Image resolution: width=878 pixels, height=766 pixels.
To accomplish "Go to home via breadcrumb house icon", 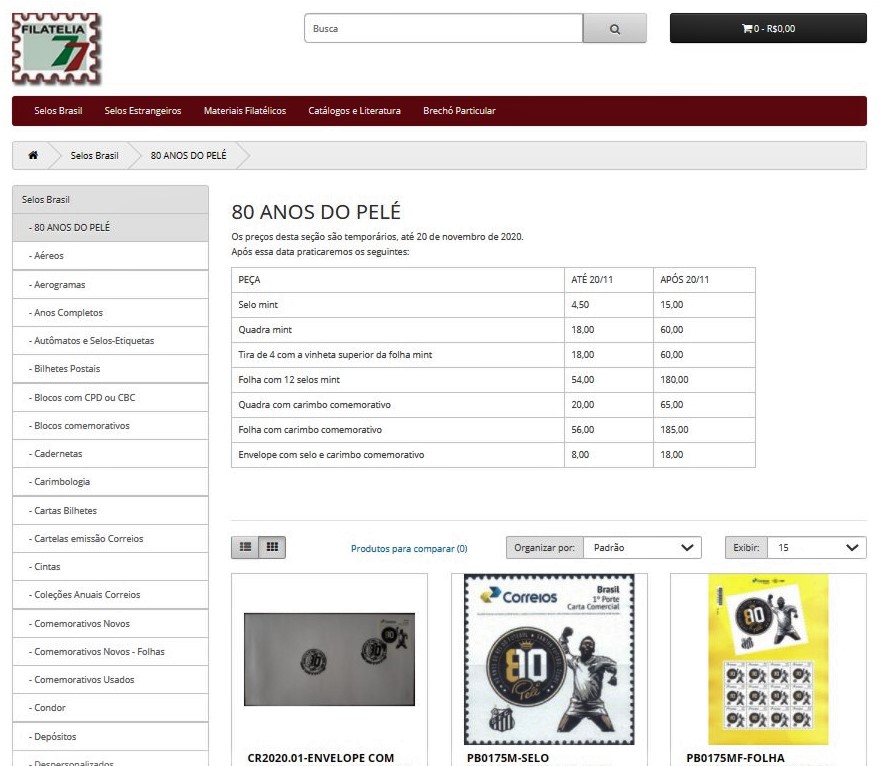I will [x=33, y=156].
